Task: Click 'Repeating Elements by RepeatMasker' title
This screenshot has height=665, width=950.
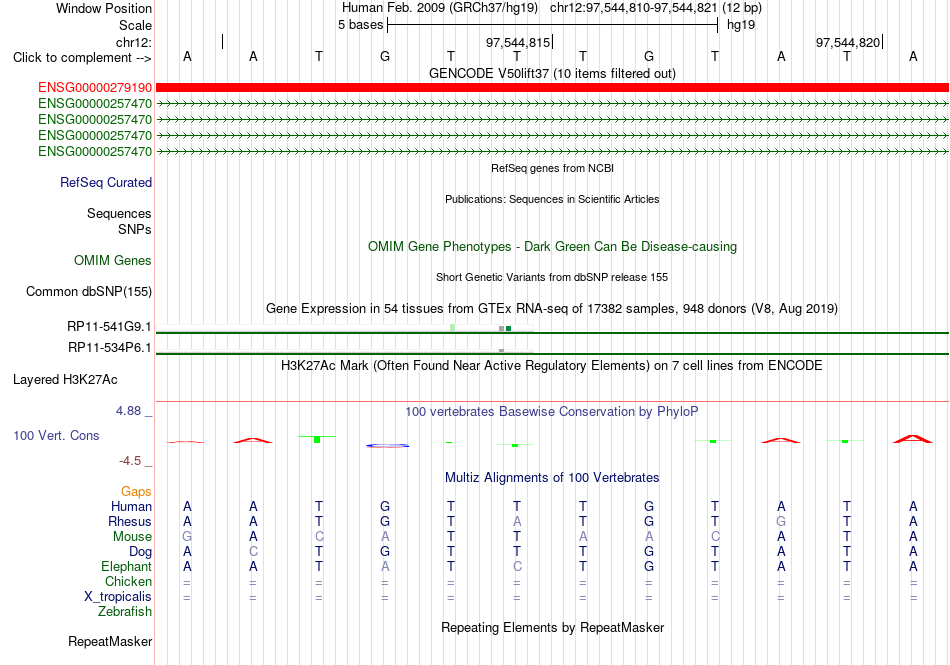Action: coord(552,627)
